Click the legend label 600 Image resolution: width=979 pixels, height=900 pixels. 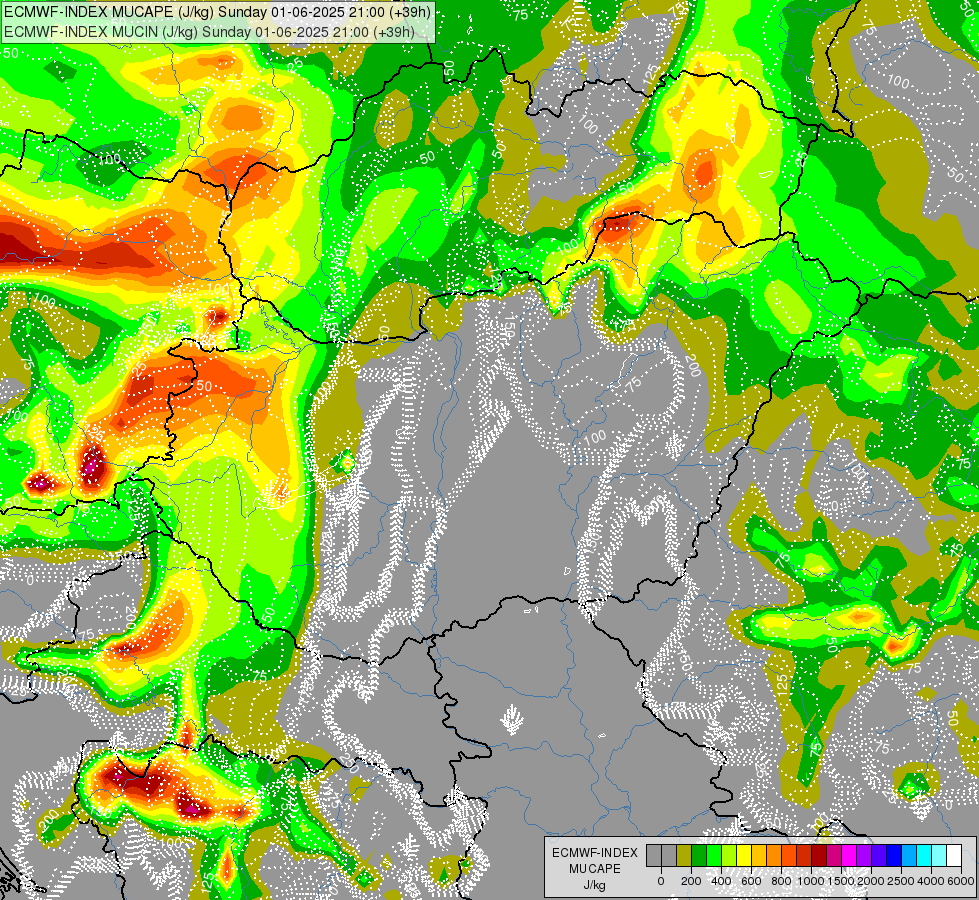pyautogui.click(x=751, y=881)
